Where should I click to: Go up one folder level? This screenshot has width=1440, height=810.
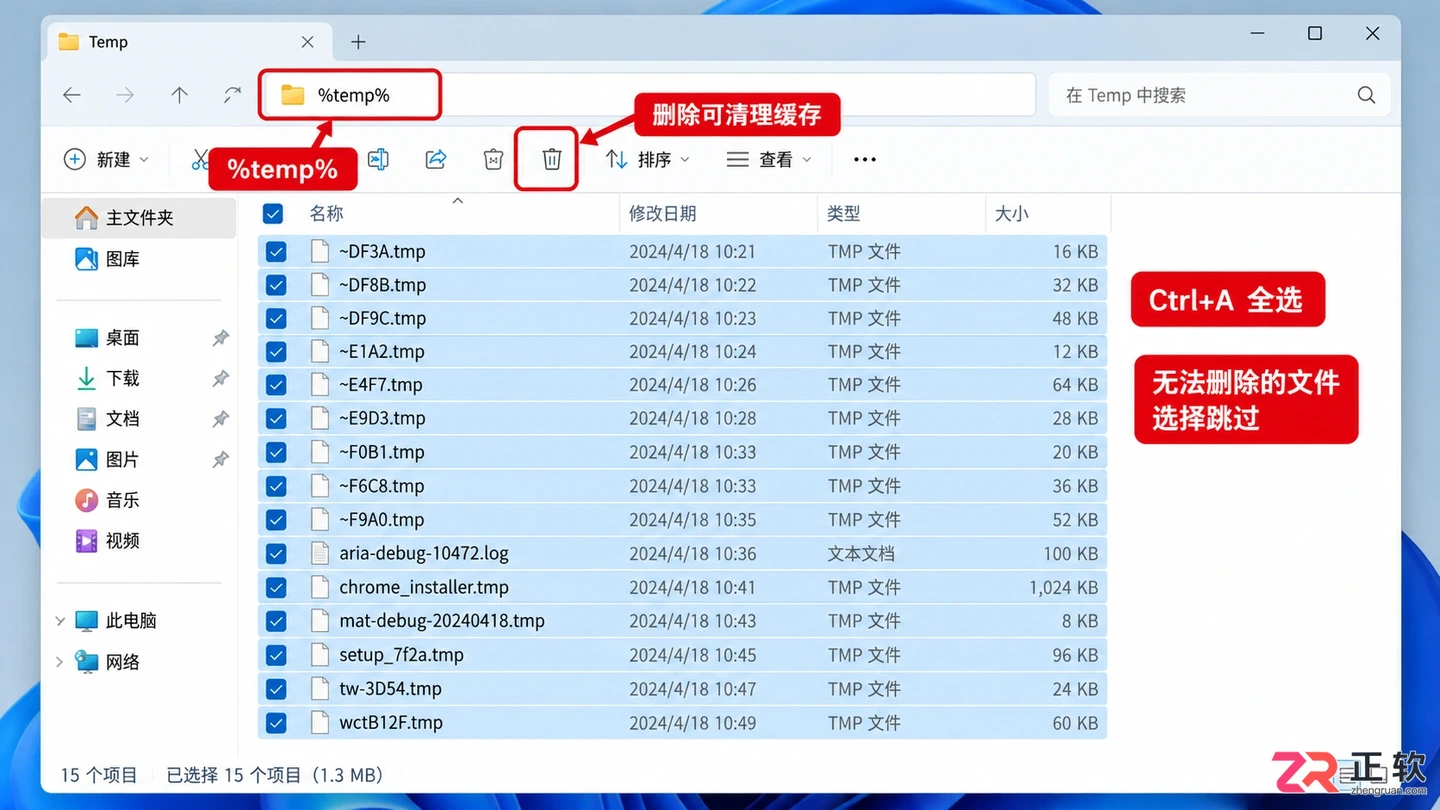179,95
